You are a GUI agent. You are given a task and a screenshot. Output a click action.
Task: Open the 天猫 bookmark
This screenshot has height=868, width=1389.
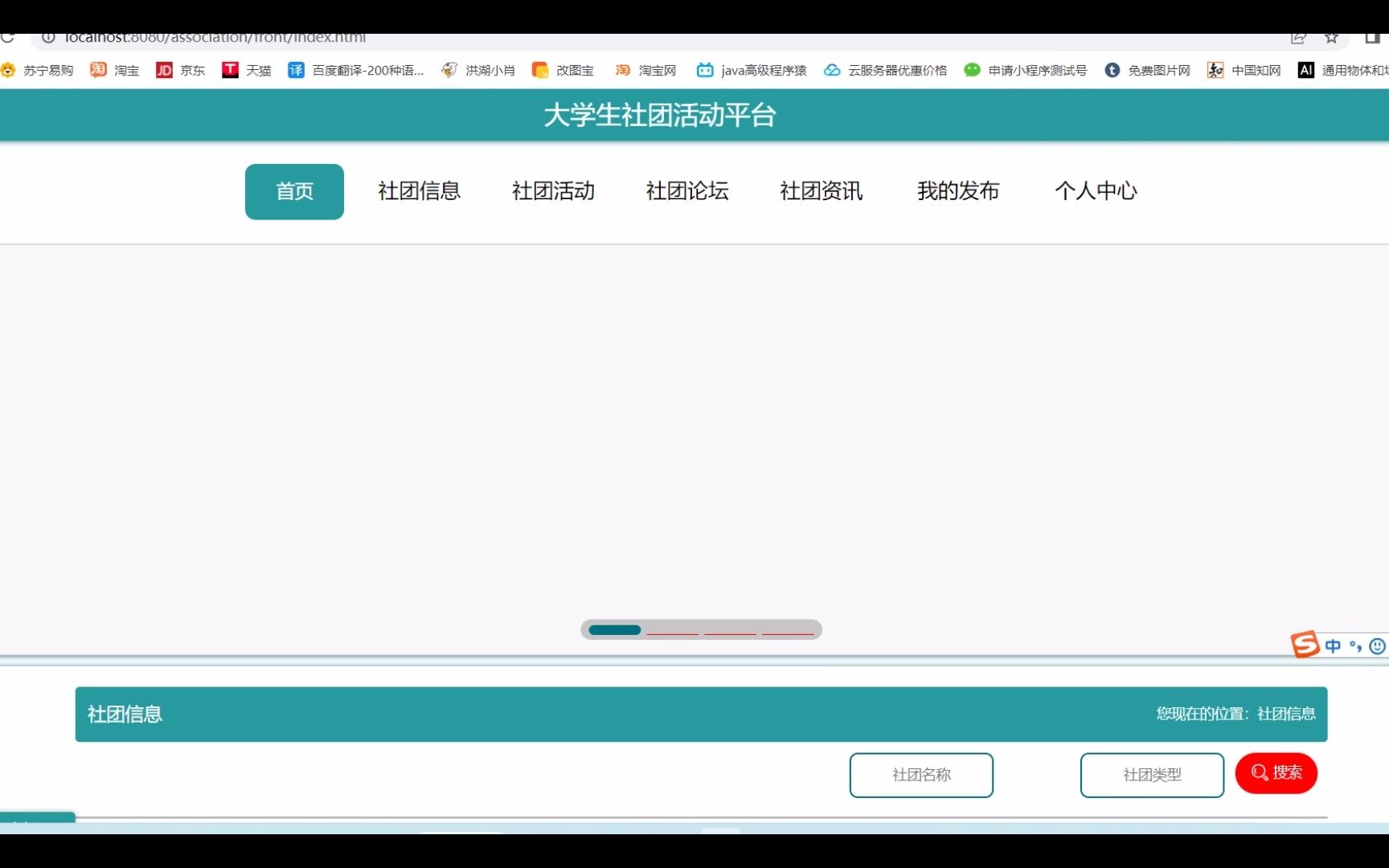[247, 71]
